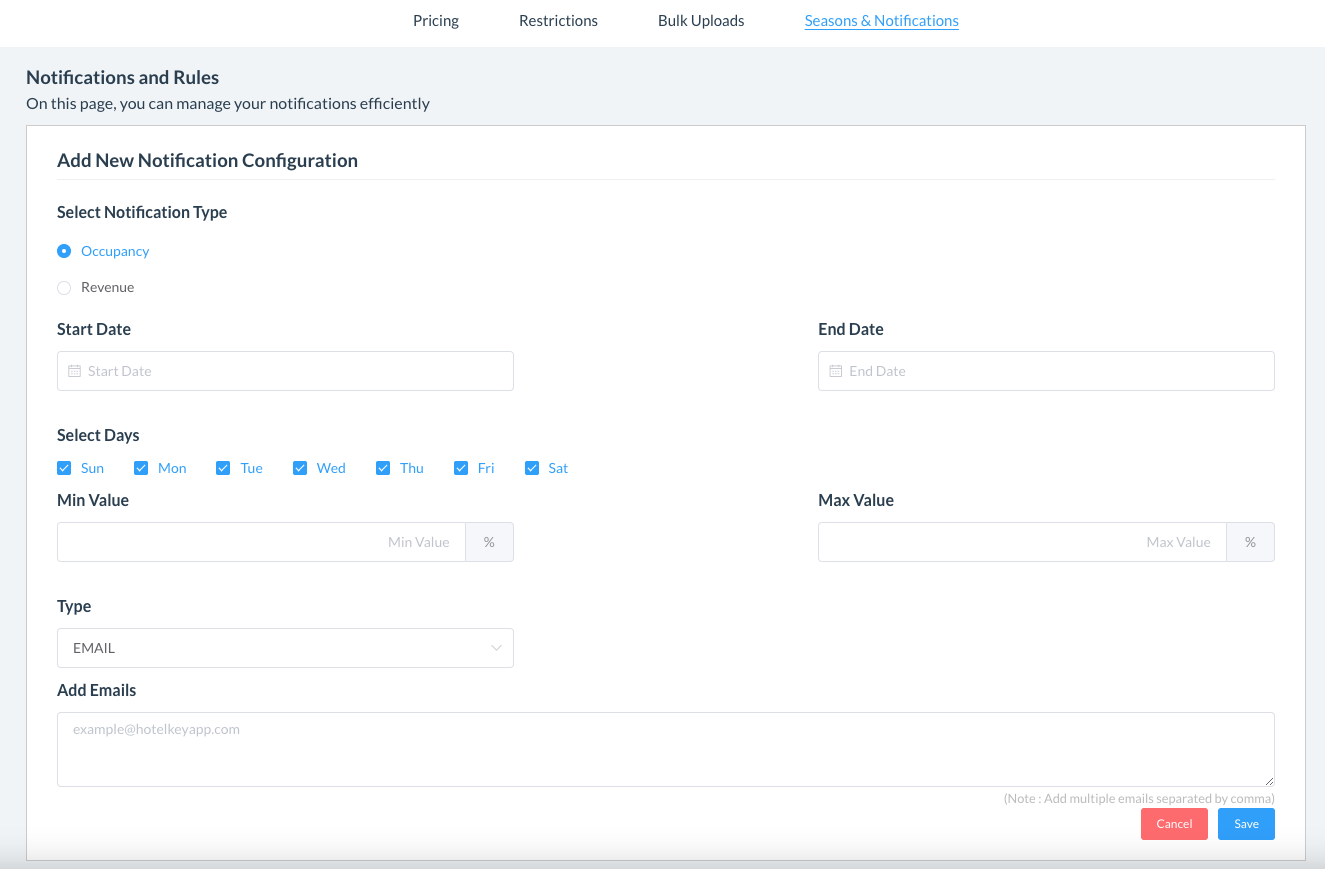Select the Revenue radio button

(64, 288)
